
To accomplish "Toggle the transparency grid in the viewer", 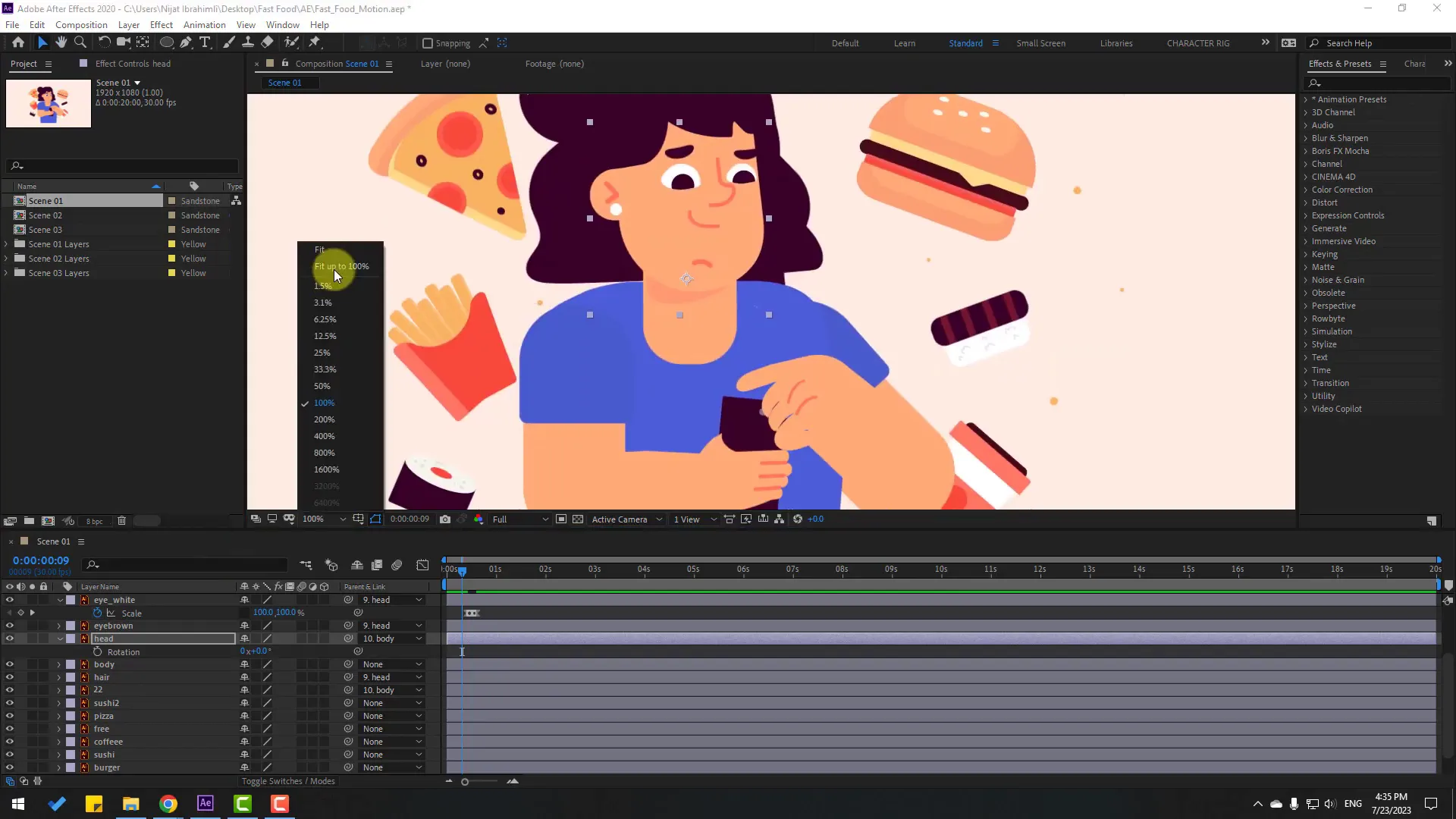I will coord(579,519).
